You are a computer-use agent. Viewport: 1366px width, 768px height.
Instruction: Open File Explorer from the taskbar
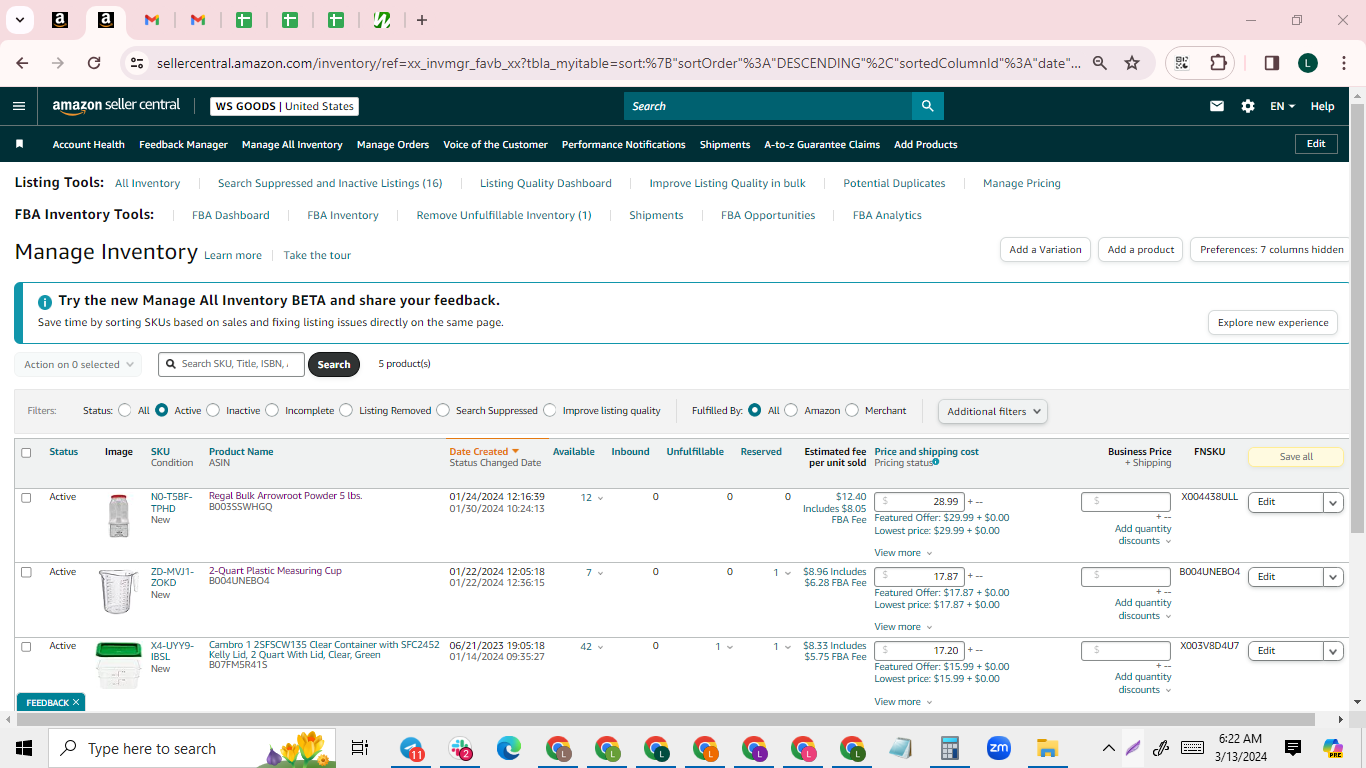(x=1047, y=748)
